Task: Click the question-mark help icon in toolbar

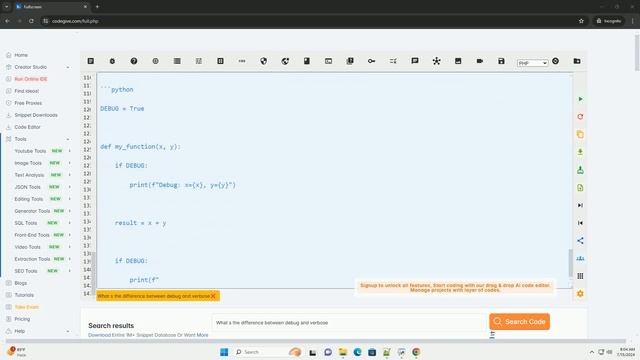Action: (x=134, y=61)
